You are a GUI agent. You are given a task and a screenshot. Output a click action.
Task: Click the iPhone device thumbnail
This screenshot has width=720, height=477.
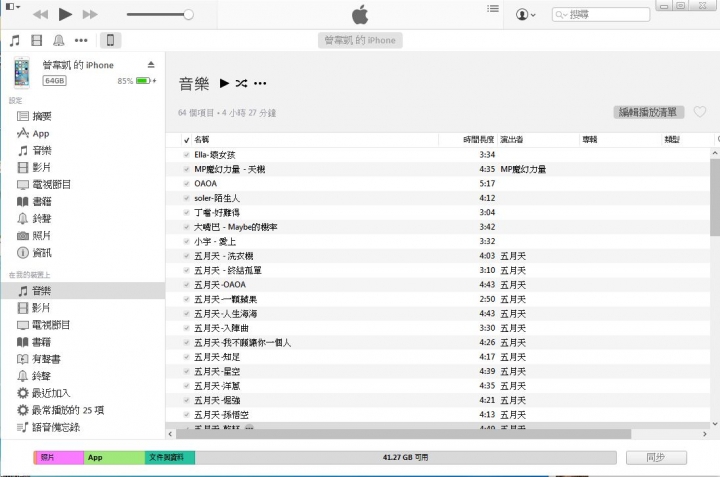tap(22, 72)
